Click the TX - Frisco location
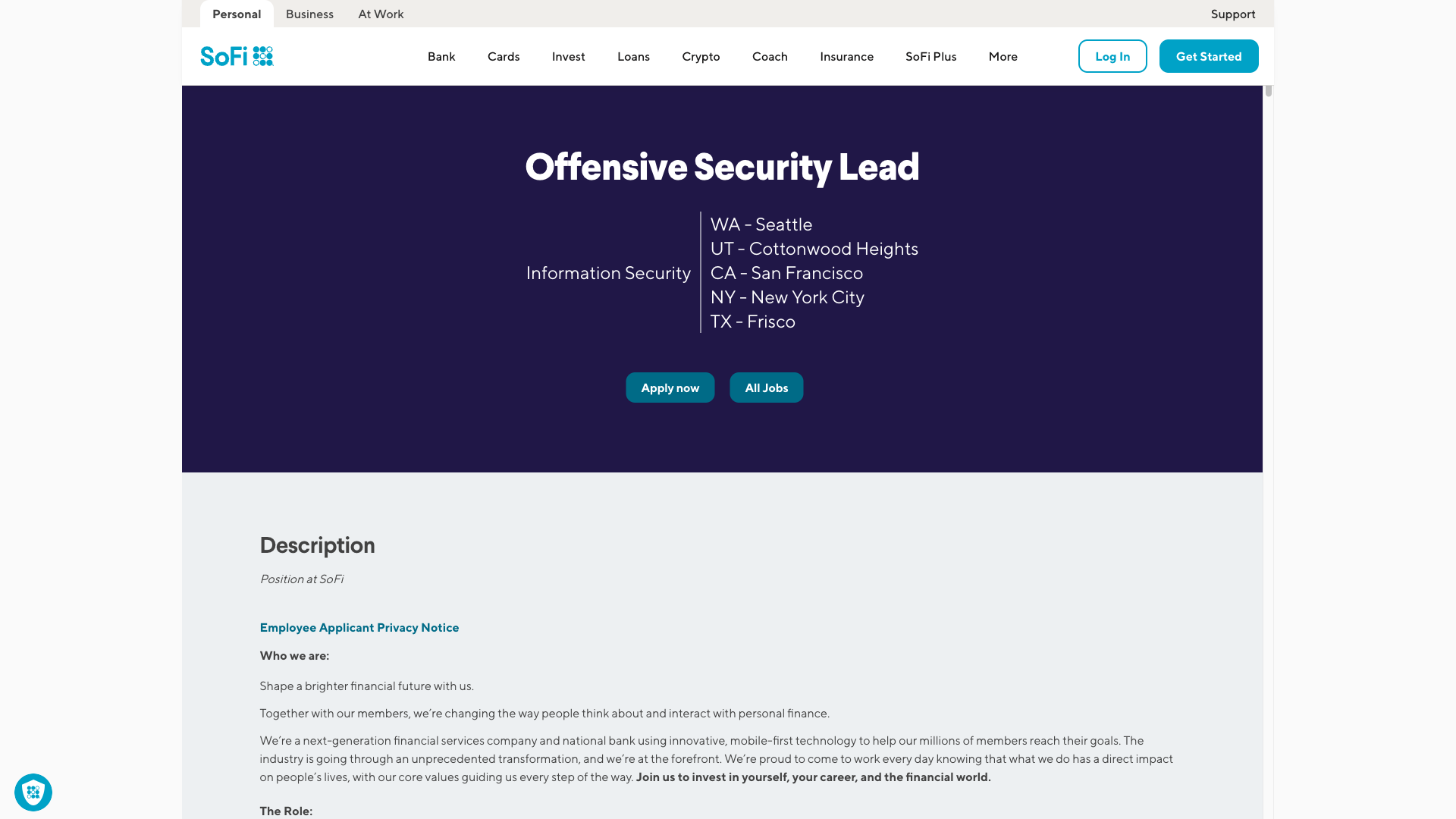The width and height of the screenshot is (1456, 819). [x=752, y=322]
